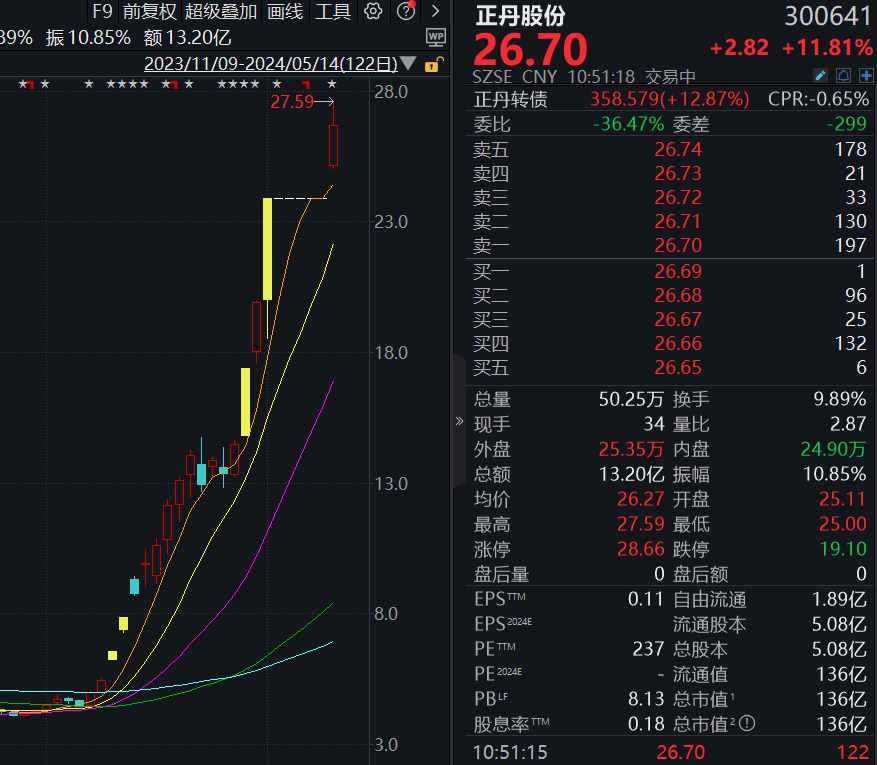
Task: Click the WP monitor icon
Action: (436, 37)
